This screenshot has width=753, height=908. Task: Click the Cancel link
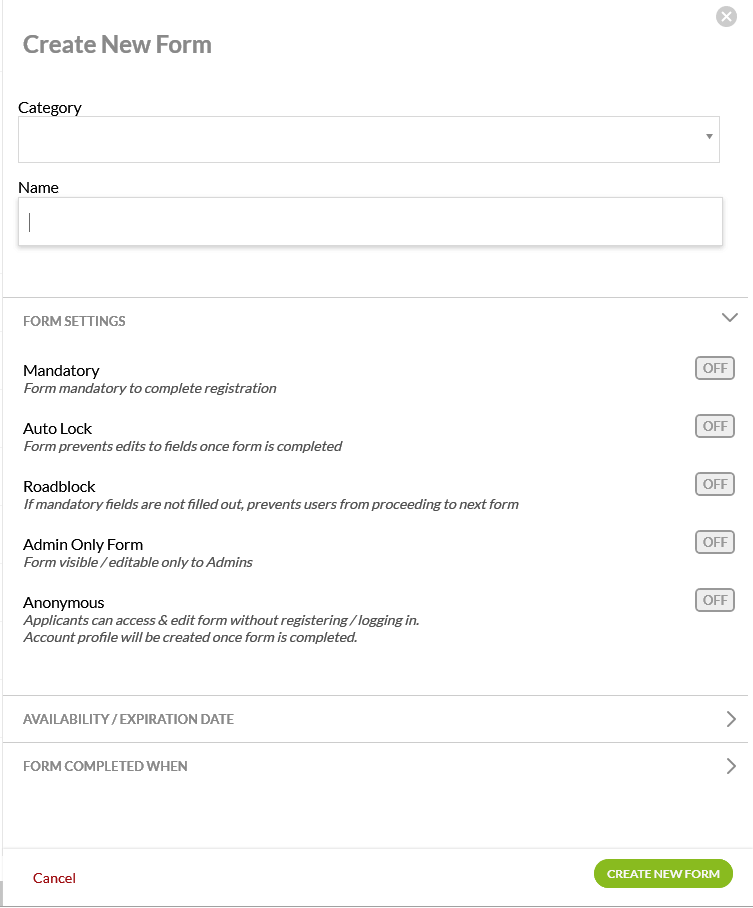coord(54,878)
